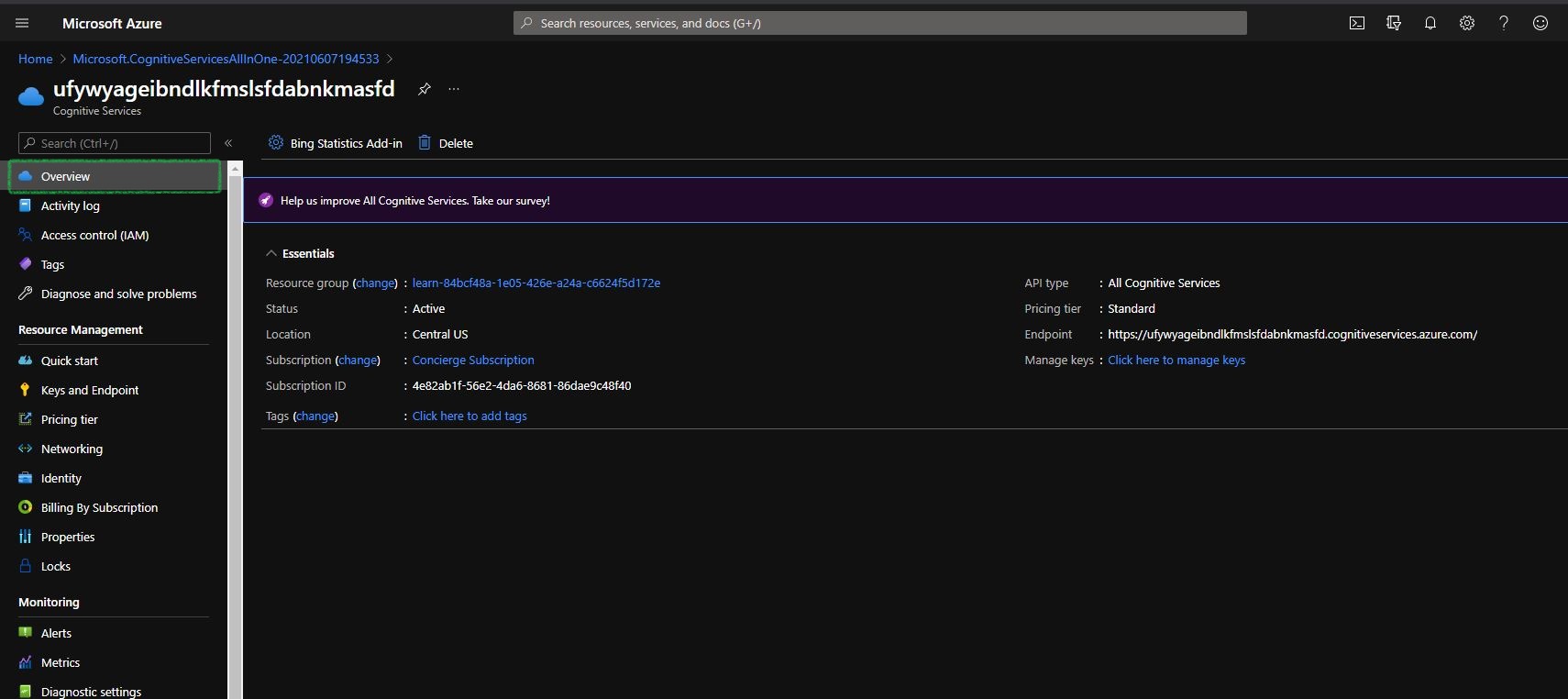Focus the global search resources box

[x=880, y=23]
